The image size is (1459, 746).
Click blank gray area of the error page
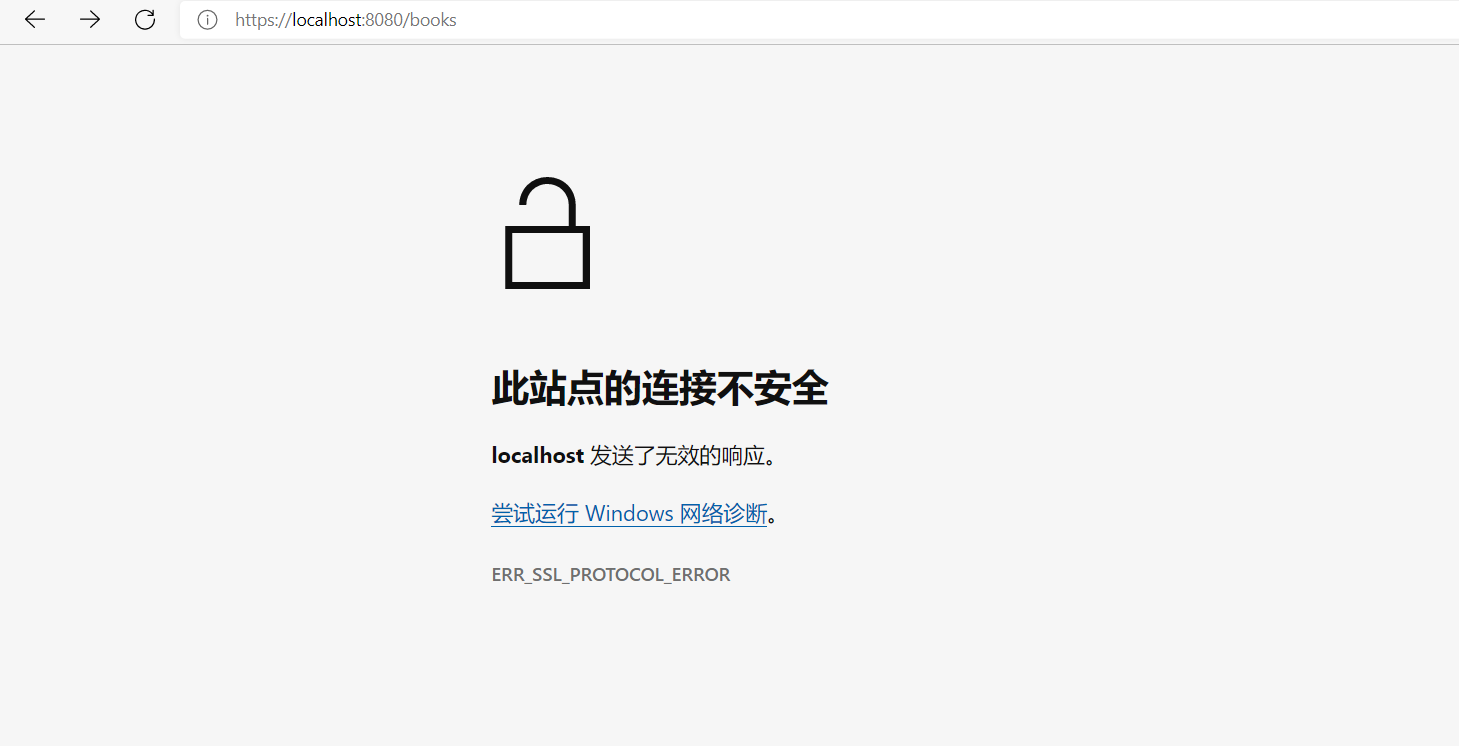[1100, 400]
